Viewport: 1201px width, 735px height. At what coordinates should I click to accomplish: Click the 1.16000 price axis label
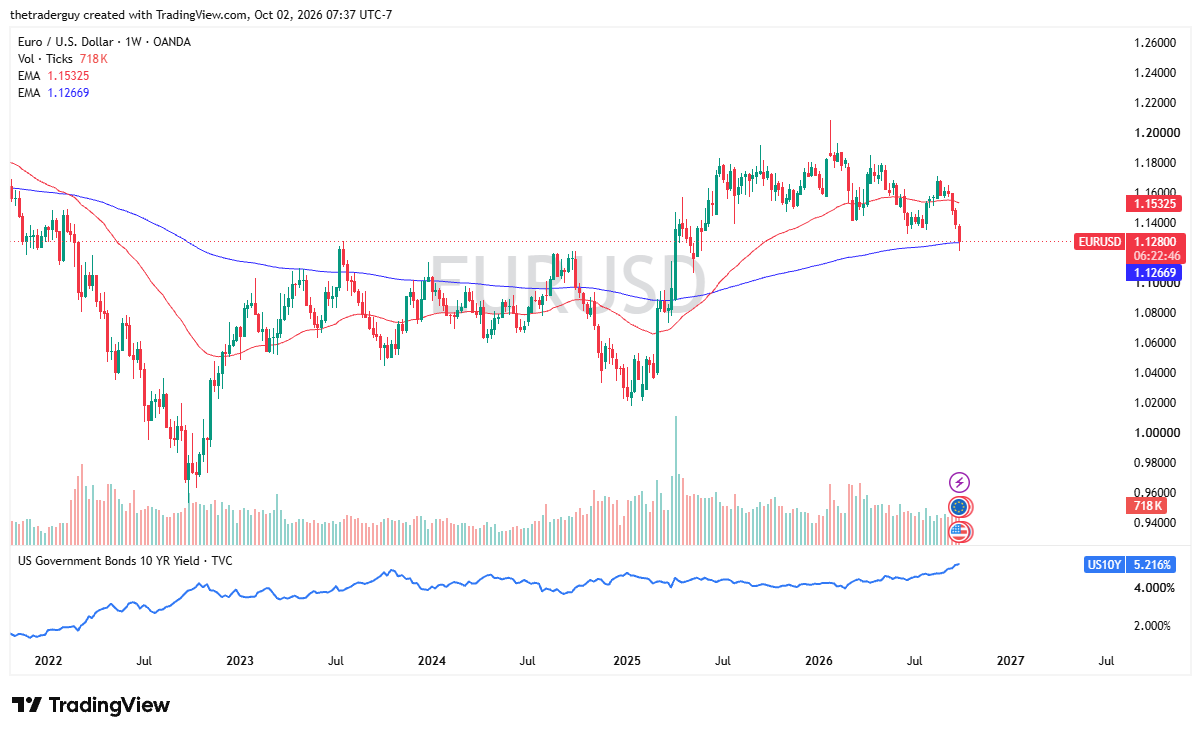(1155, 191)
